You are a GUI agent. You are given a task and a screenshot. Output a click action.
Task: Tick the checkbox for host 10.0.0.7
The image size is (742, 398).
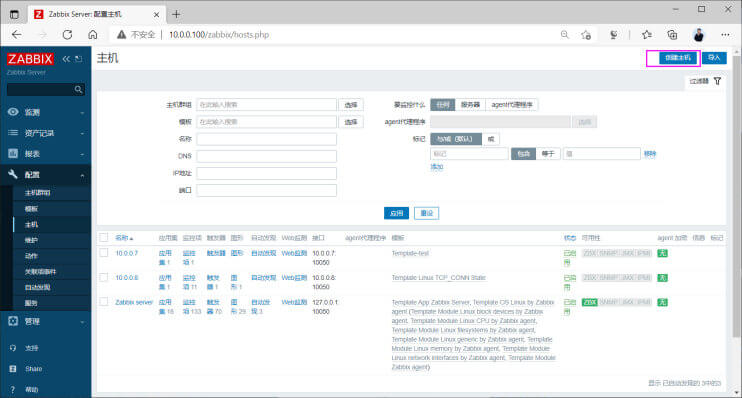point(104,253)
